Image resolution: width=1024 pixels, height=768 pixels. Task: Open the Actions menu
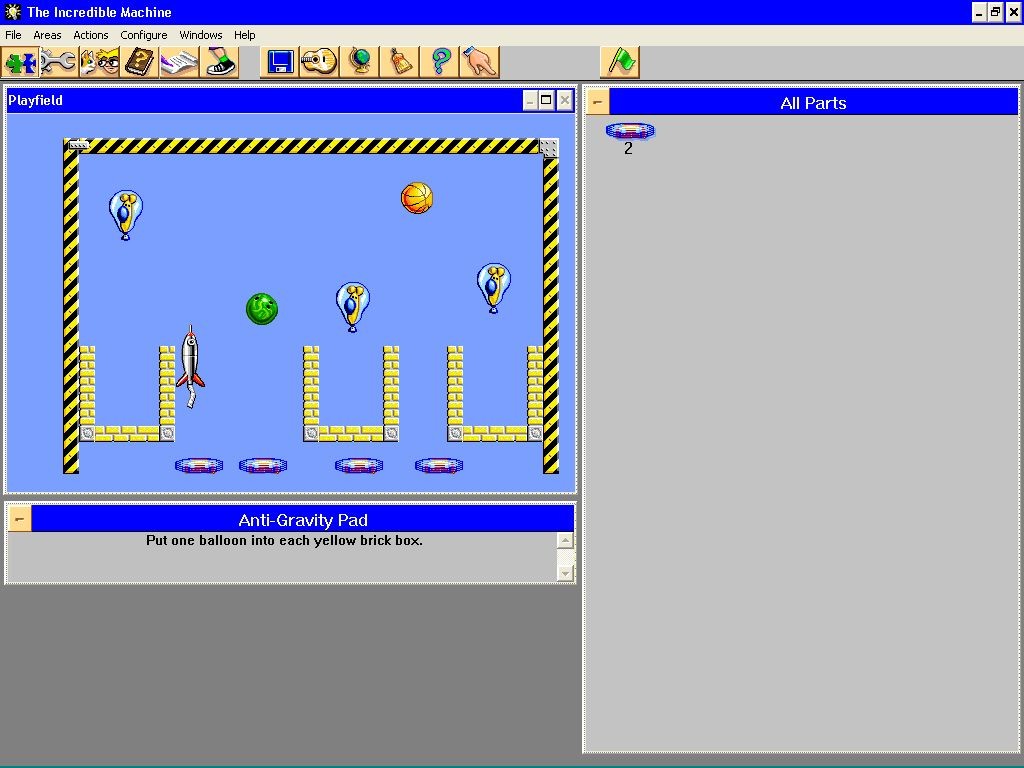tap(91, 35)
